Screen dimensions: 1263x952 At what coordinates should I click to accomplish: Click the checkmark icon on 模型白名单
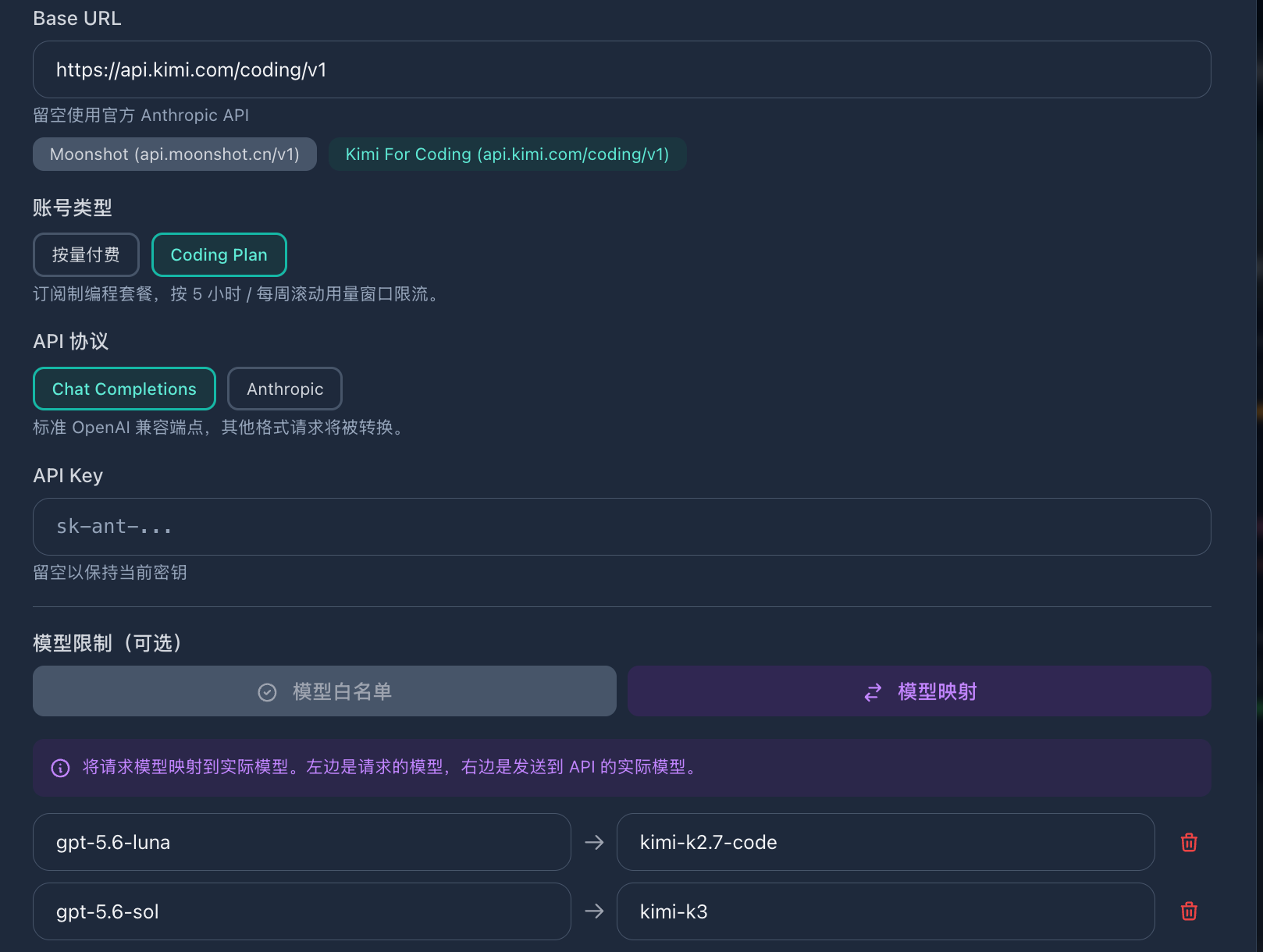[x=267, y=692]
